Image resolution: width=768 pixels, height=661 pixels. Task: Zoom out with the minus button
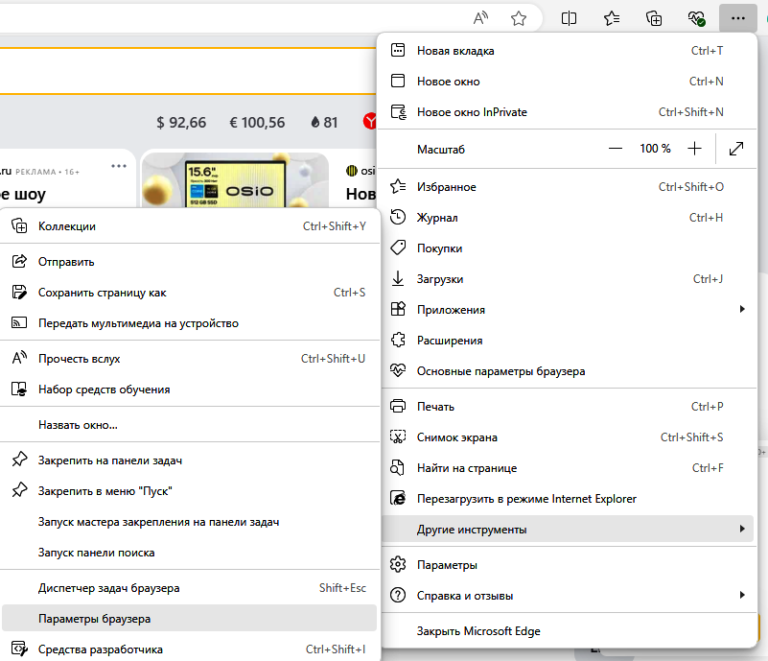click(x=615, y=148)
